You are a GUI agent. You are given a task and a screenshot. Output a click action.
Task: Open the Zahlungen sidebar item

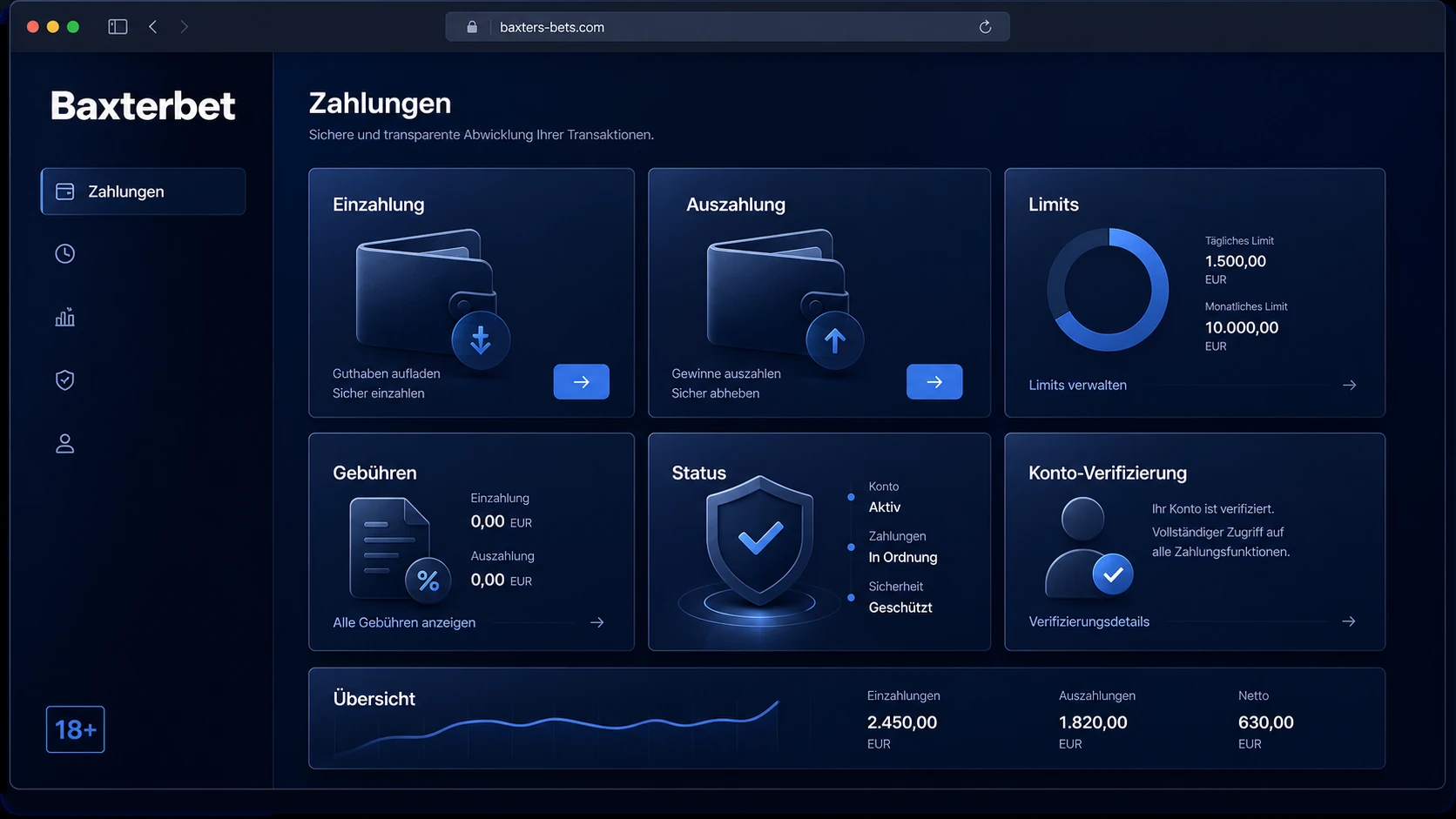(x=144, y=191)
